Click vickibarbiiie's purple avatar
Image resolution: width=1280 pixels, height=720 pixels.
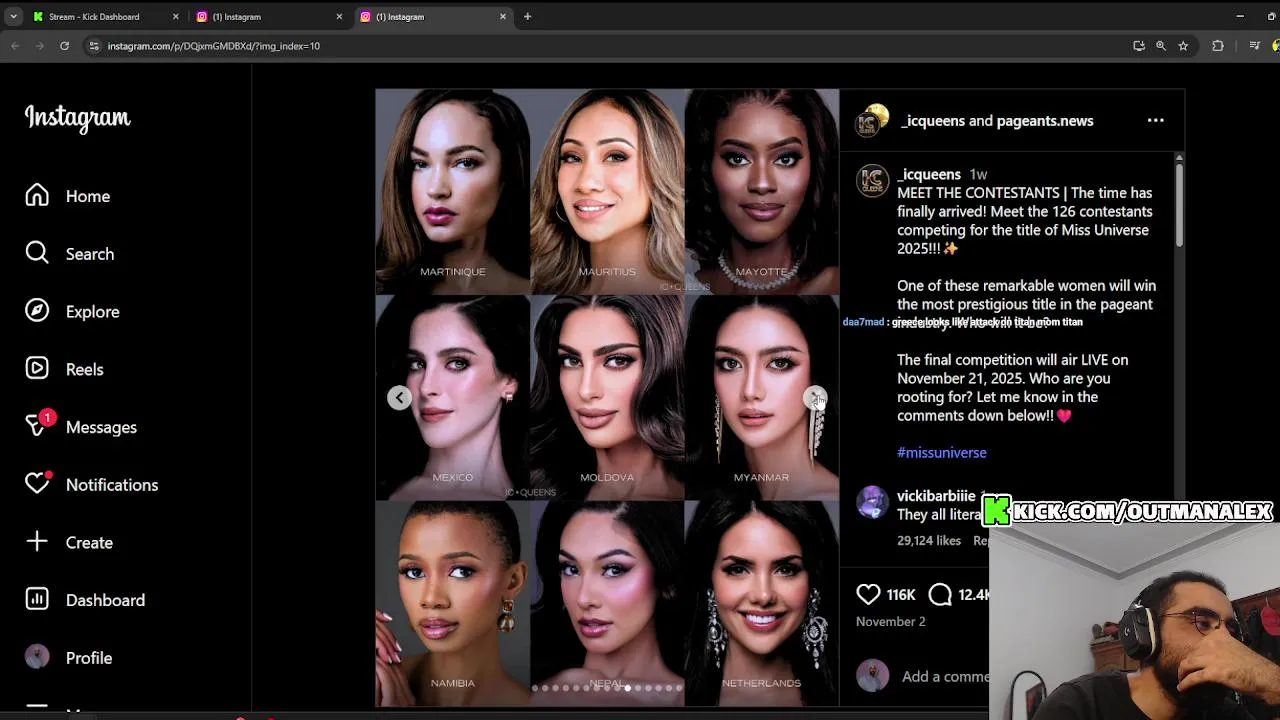coord(873,502)
